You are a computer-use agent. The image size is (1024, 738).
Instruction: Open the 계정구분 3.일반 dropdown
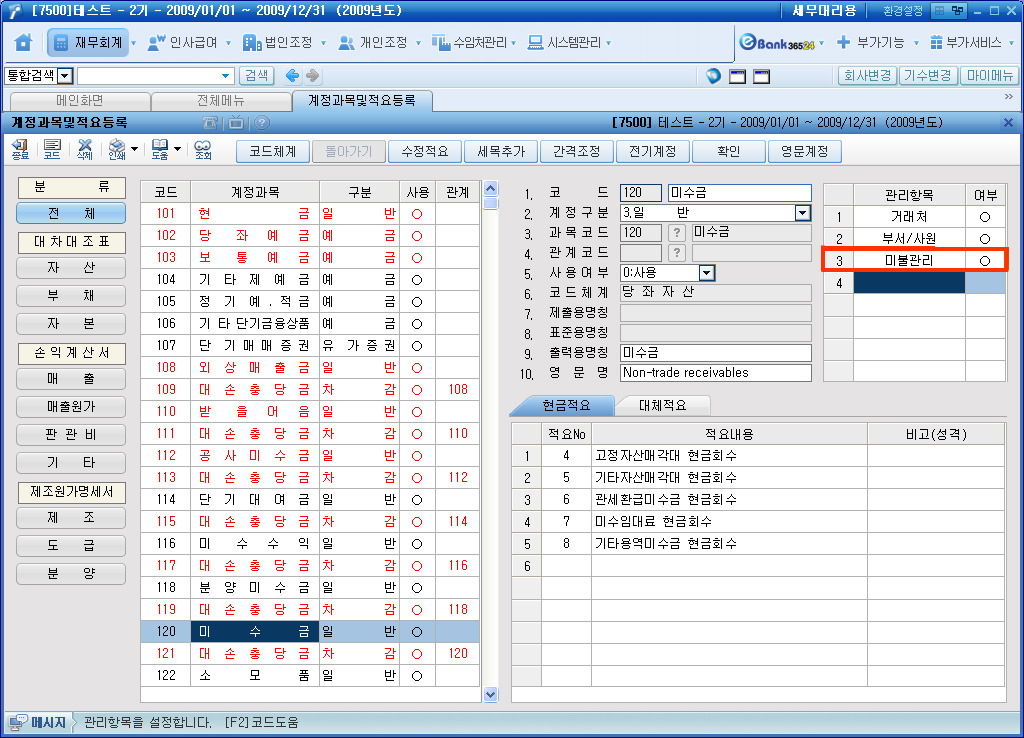pos(803,213)
